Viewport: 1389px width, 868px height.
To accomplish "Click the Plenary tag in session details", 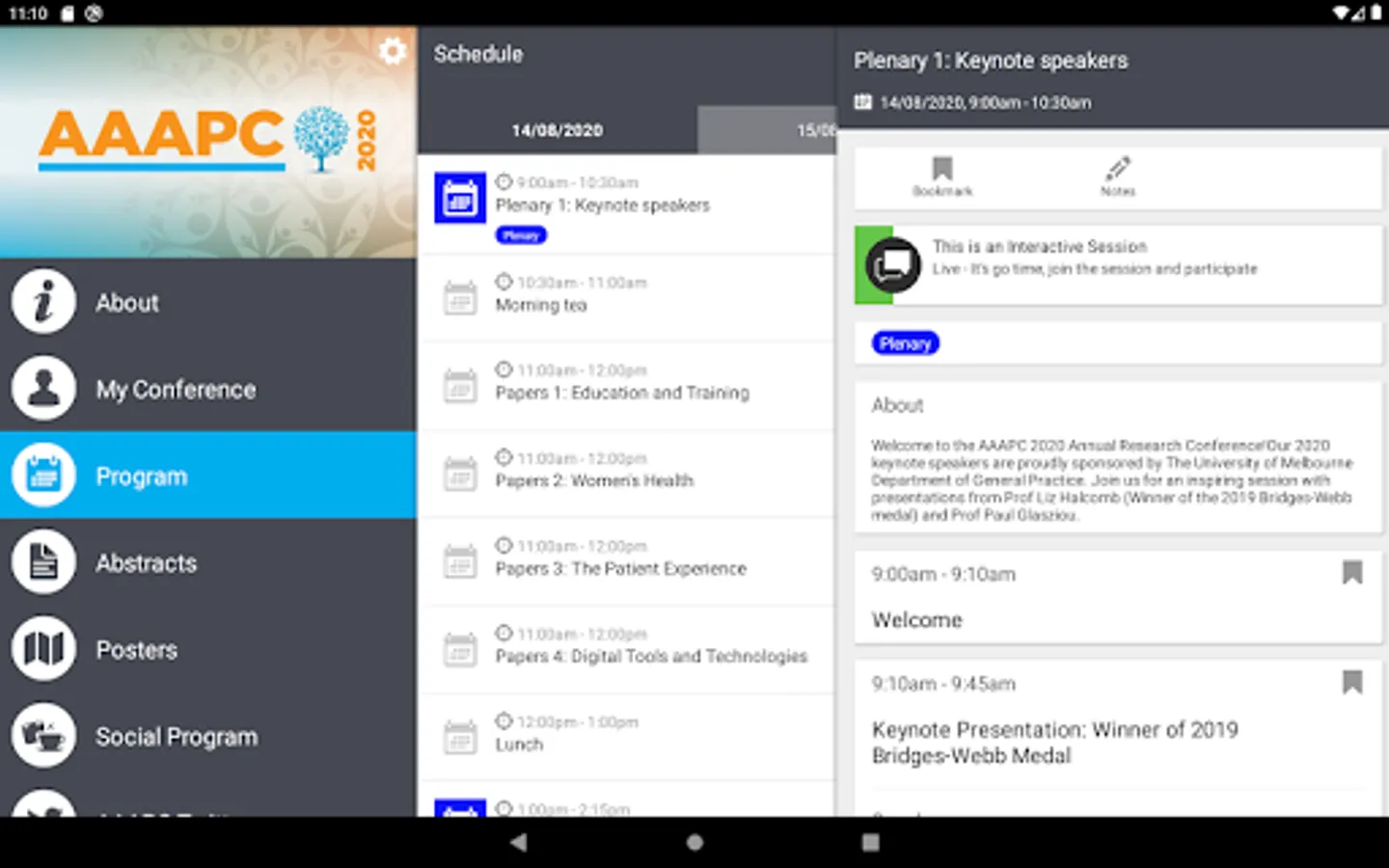I will pos(905,343).
